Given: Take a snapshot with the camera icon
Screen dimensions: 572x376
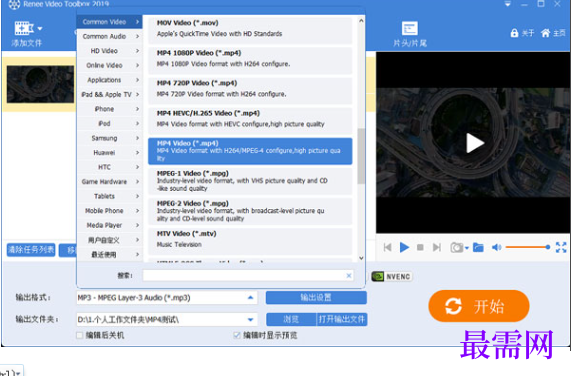Looking at the screenshot, I should point(457,248).
